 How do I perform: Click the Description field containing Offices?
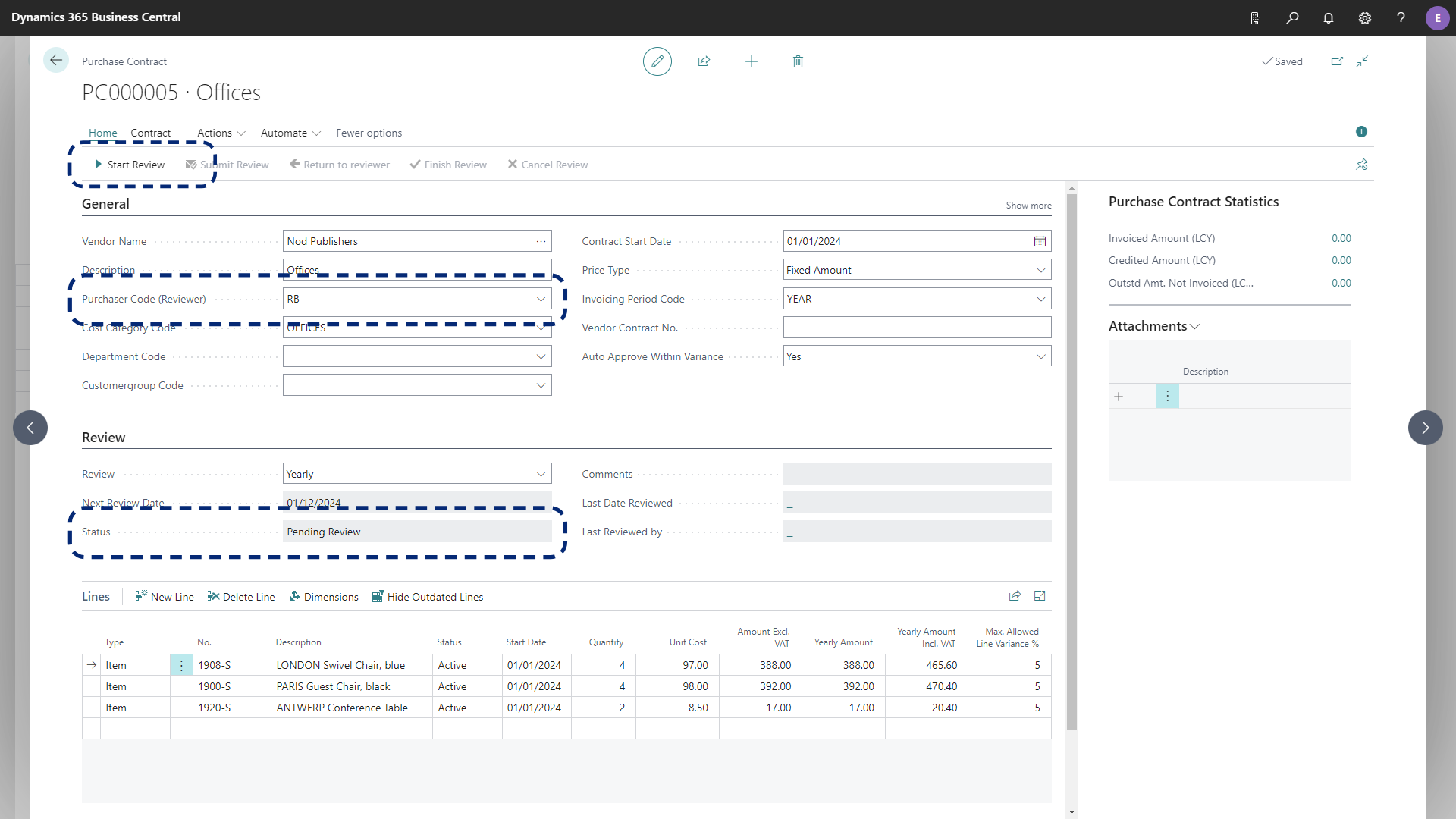[417, 270]
